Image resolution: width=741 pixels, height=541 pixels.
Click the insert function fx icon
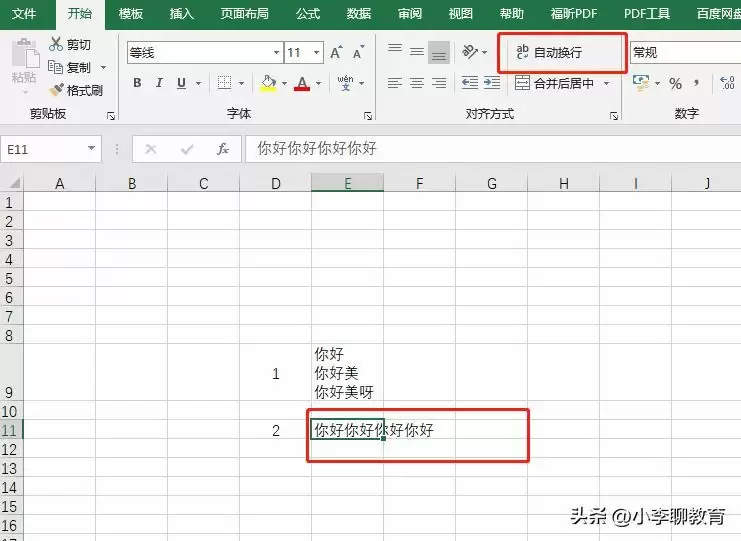[x=223, y=149]
